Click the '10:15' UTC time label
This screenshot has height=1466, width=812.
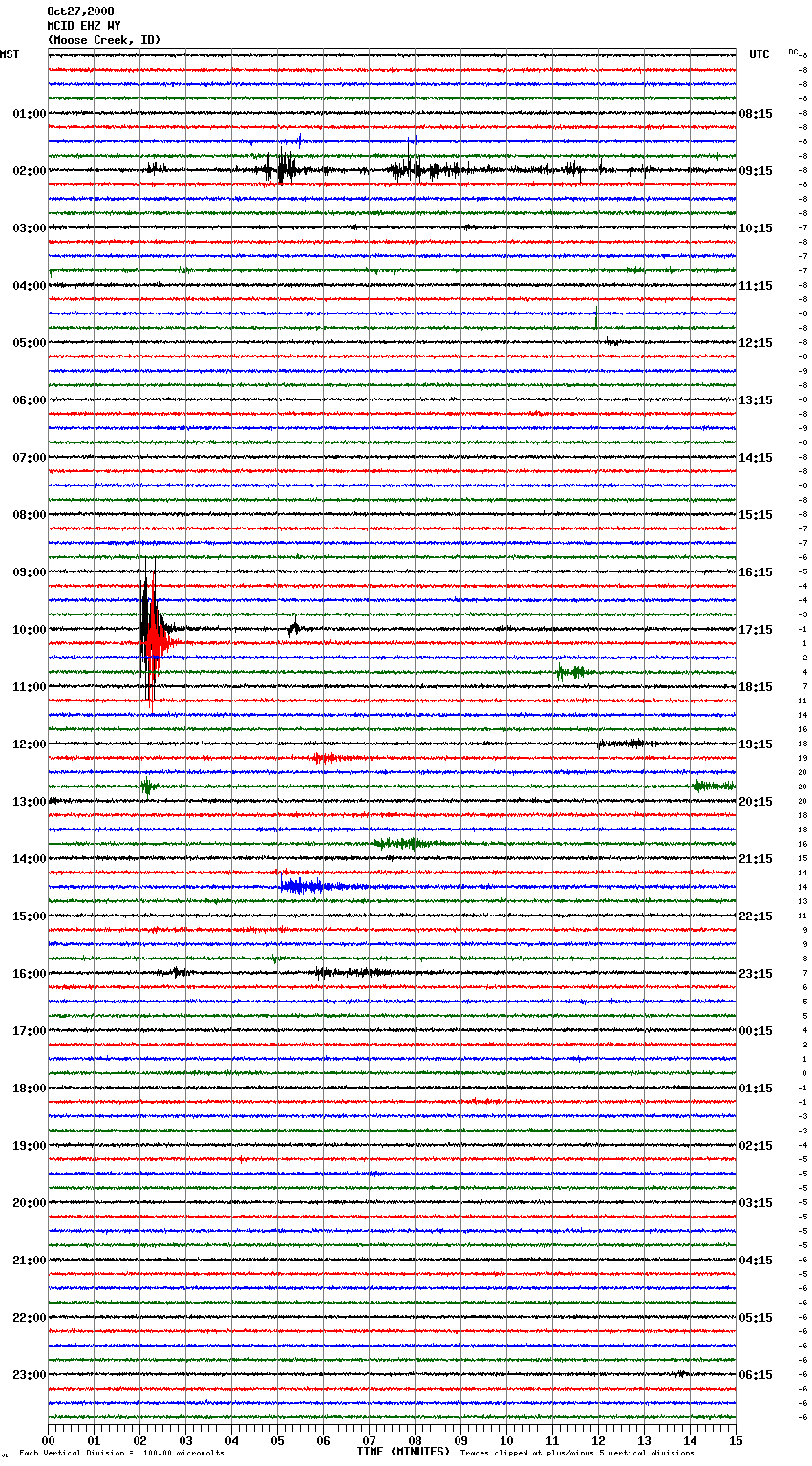tap(756, 228)
